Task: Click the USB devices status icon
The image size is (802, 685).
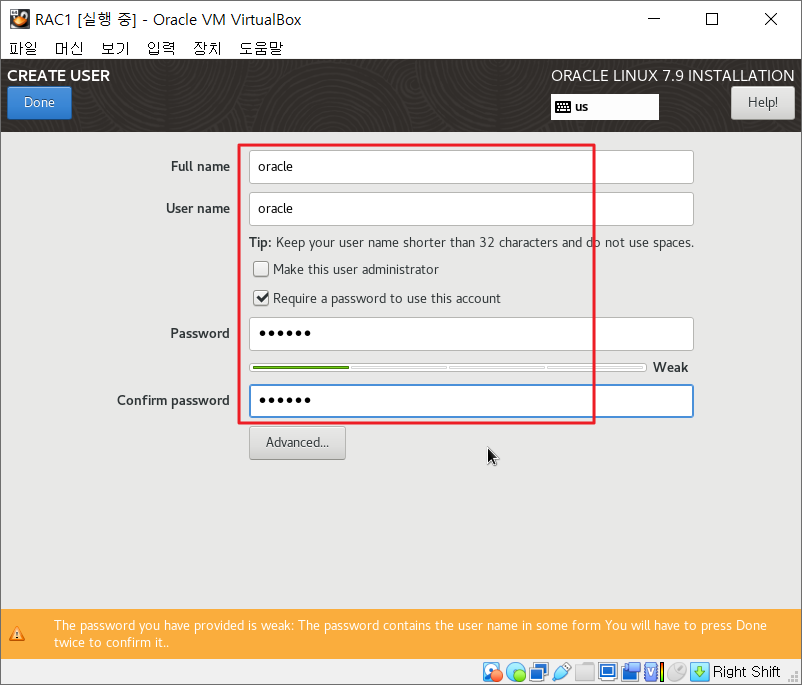Action: (562, 672)
